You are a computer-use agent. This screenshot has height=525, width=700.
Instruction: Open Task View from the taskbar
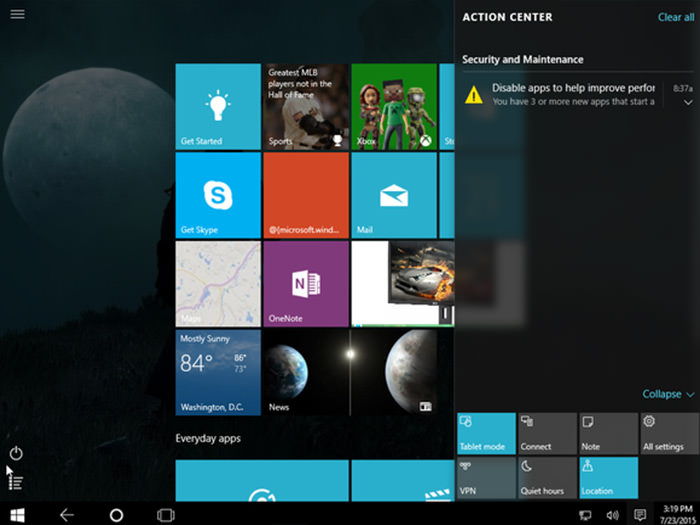pyautogui.click(x=166, y=514)
